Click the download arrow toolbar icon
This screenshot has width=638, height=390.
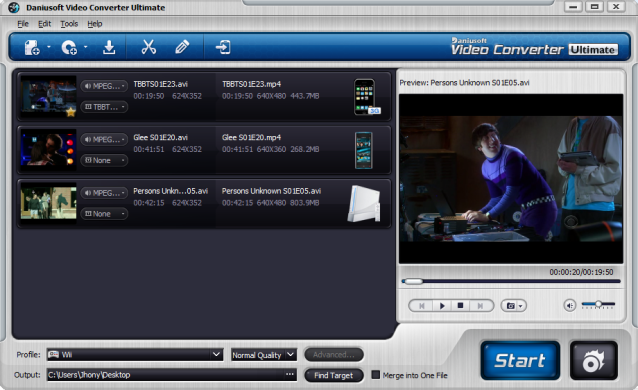pos(109,47)
